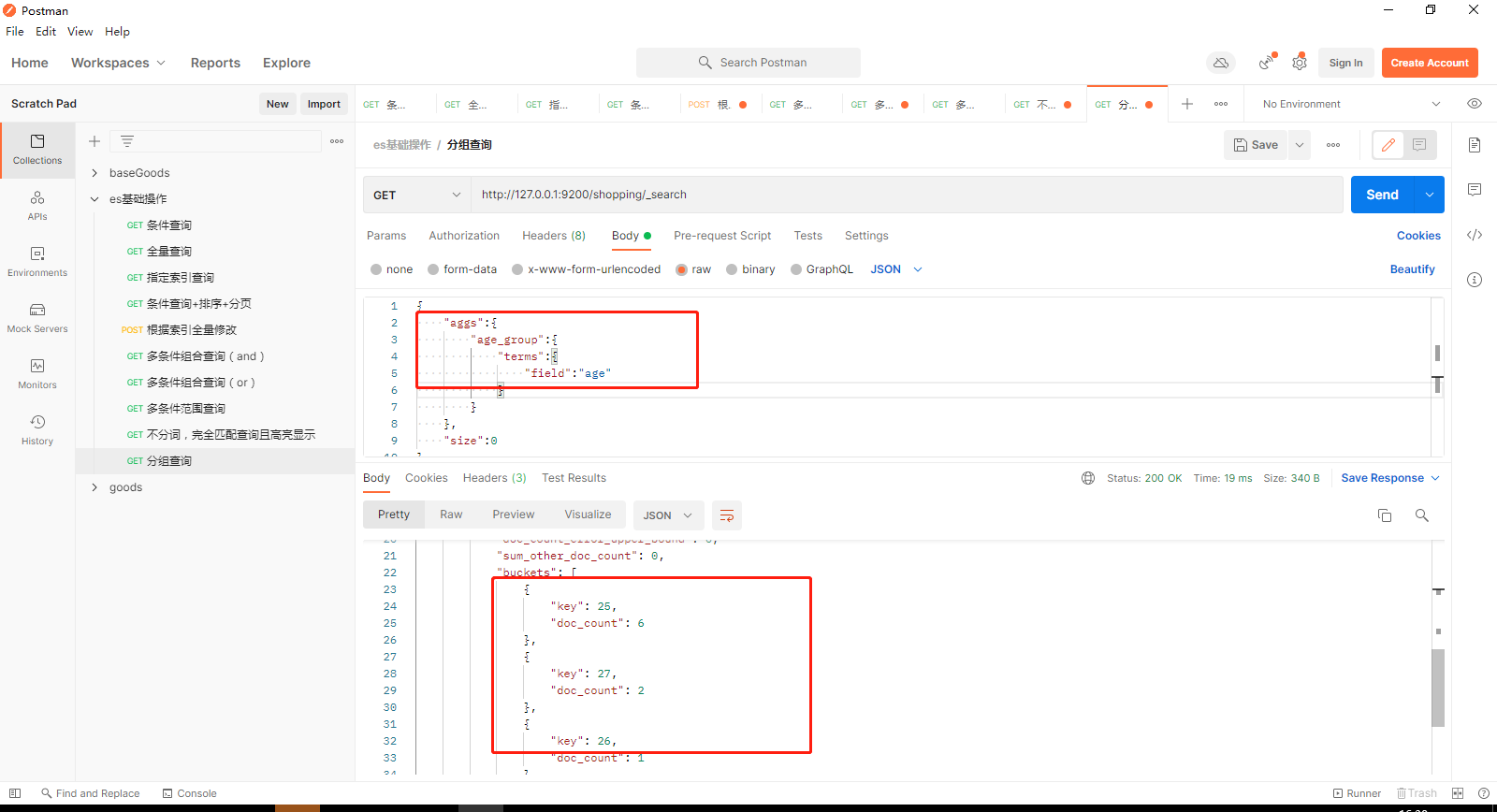Open the Save button dropdown arrow

[x=1300, y=145]
